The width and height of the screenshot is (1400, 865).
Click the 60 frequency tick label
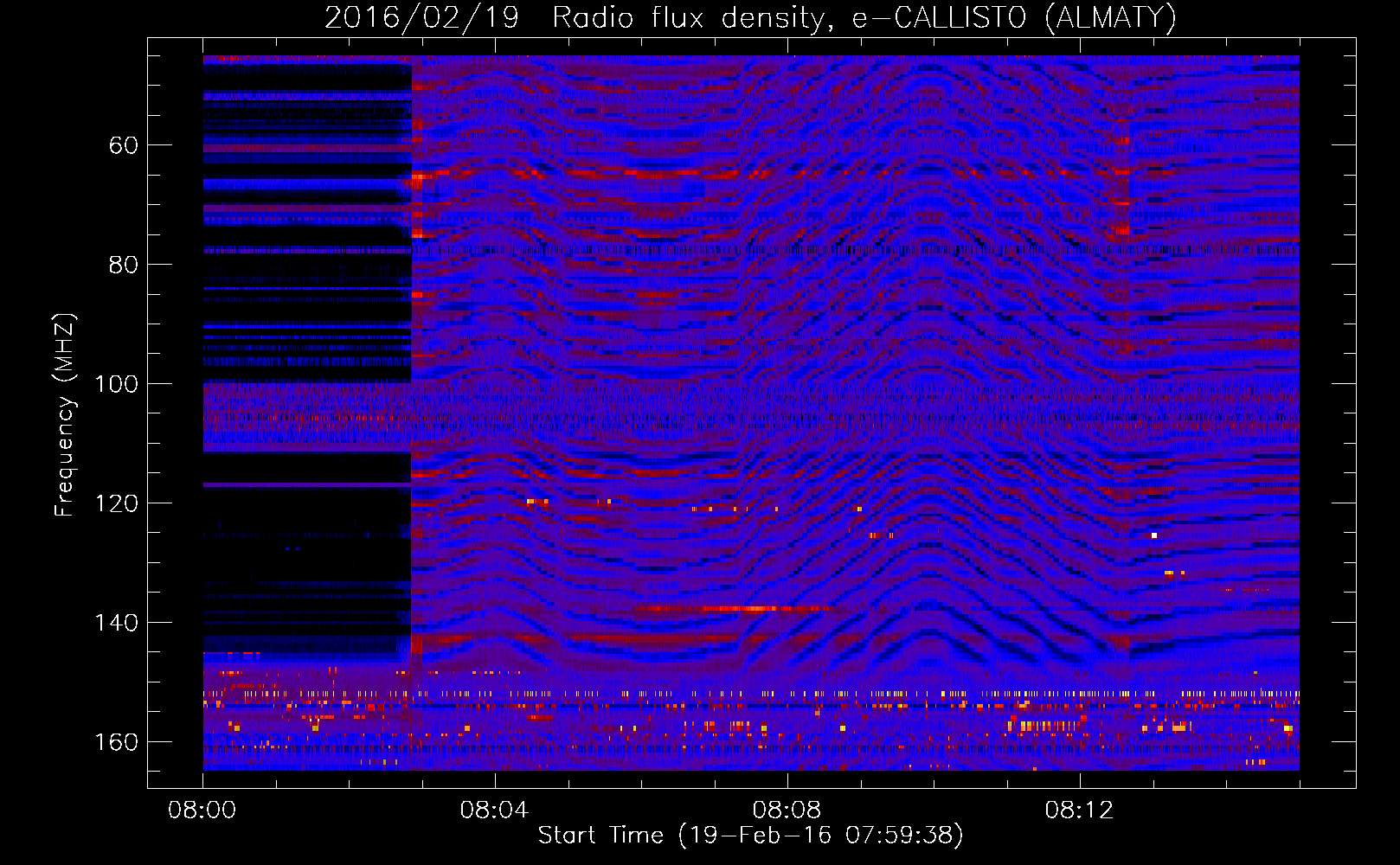coord(124,145)
